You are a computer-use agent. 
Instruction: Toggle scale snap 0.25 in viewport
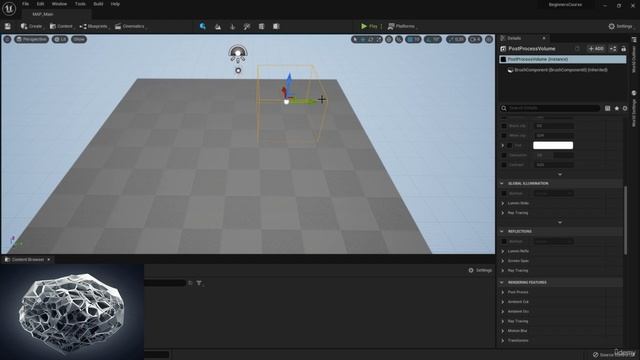coord(456,39)
